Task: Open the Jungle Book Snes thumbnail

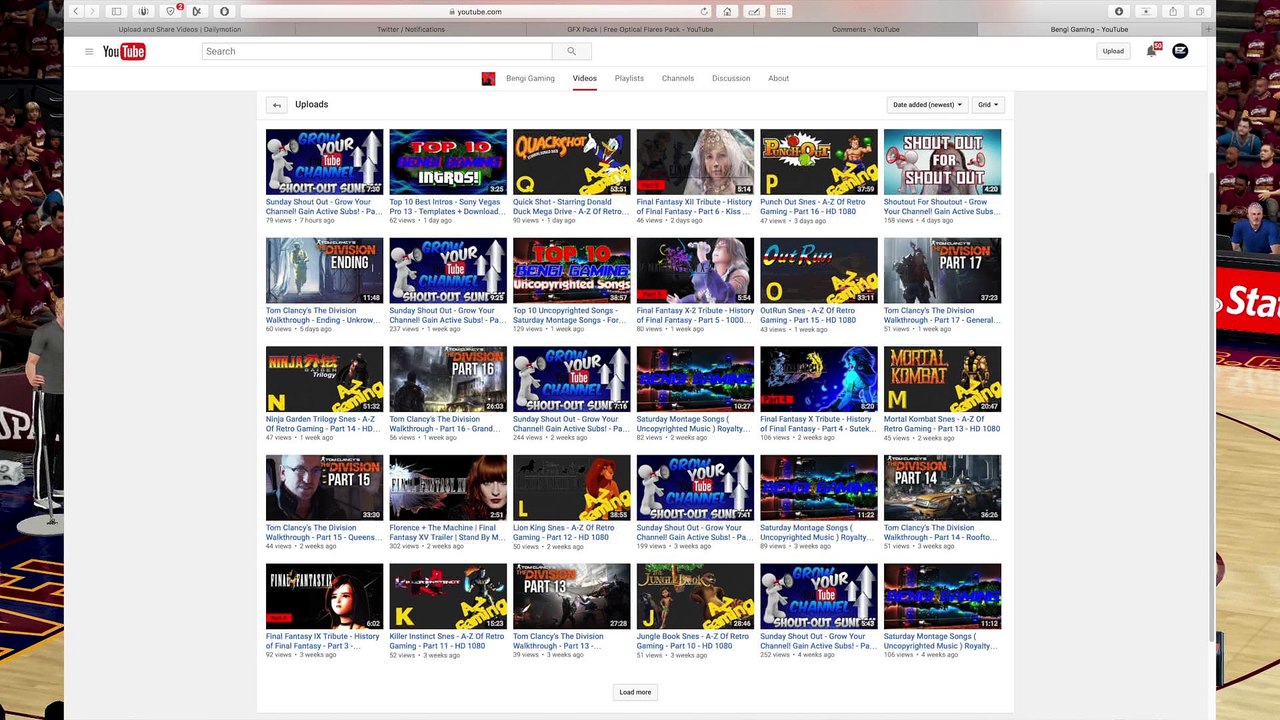Action: 695,596
